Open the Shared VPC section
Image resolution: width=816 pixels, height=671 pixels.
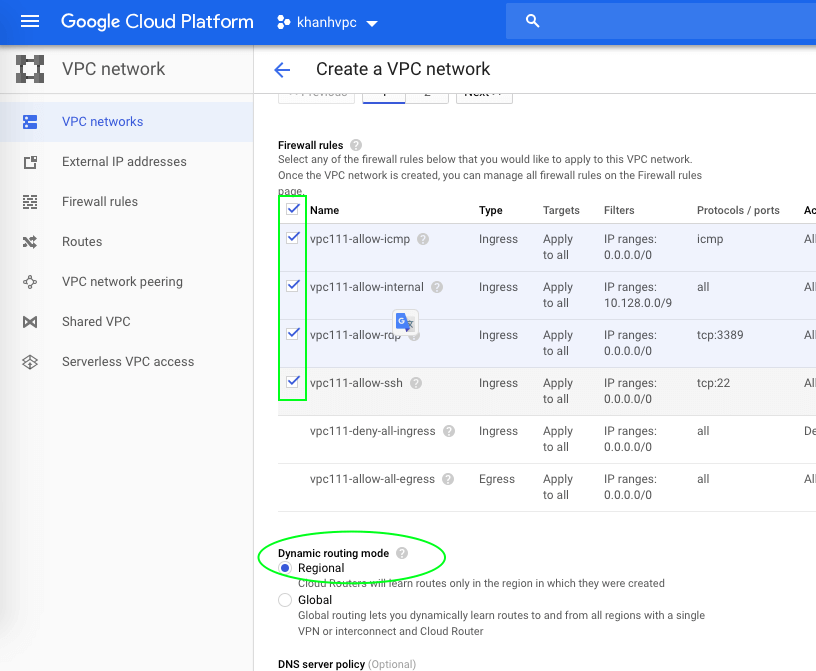(32, 321)
